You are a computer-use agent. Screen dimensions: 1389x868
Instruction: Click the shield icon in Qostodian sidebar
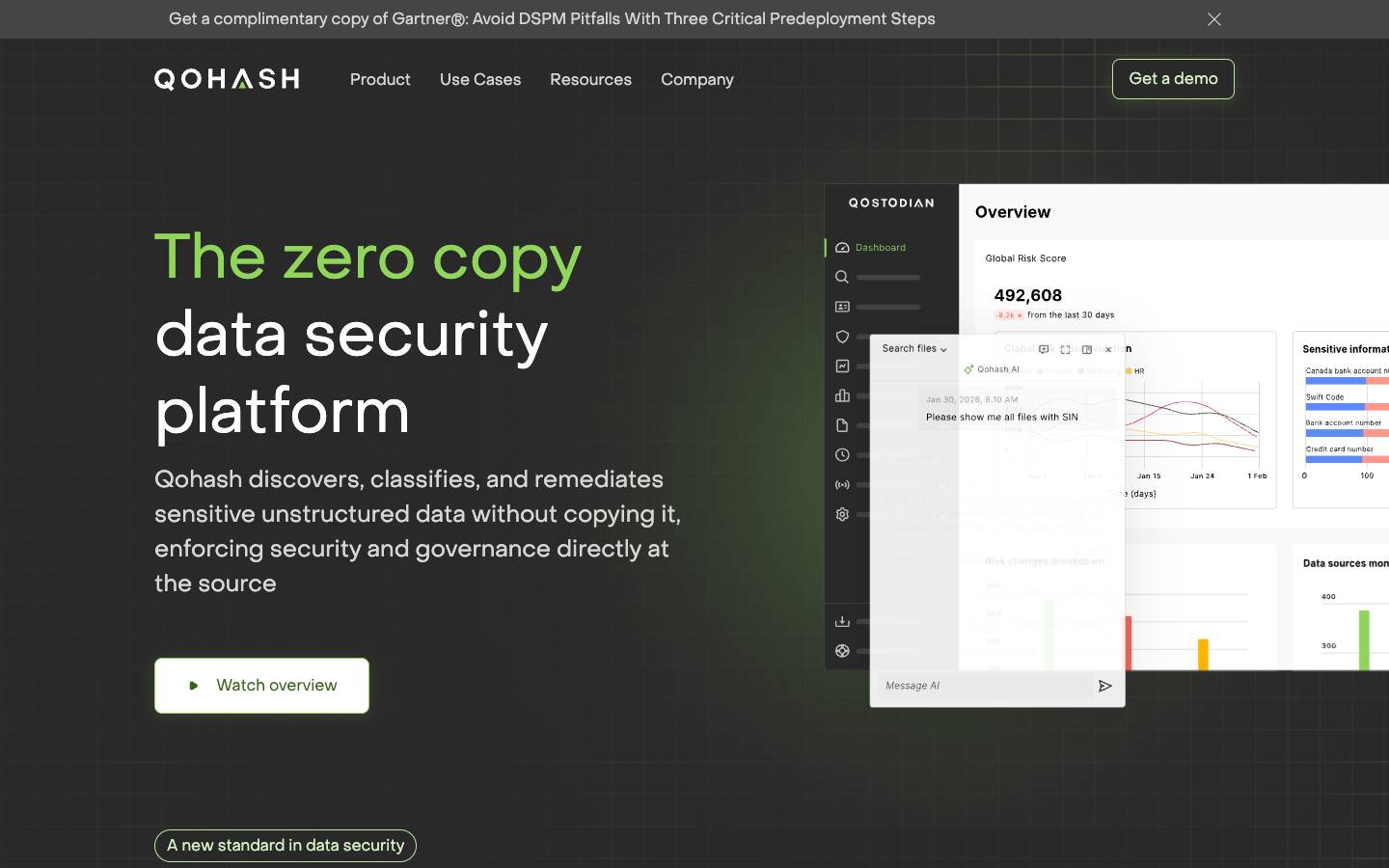point(842,337)
